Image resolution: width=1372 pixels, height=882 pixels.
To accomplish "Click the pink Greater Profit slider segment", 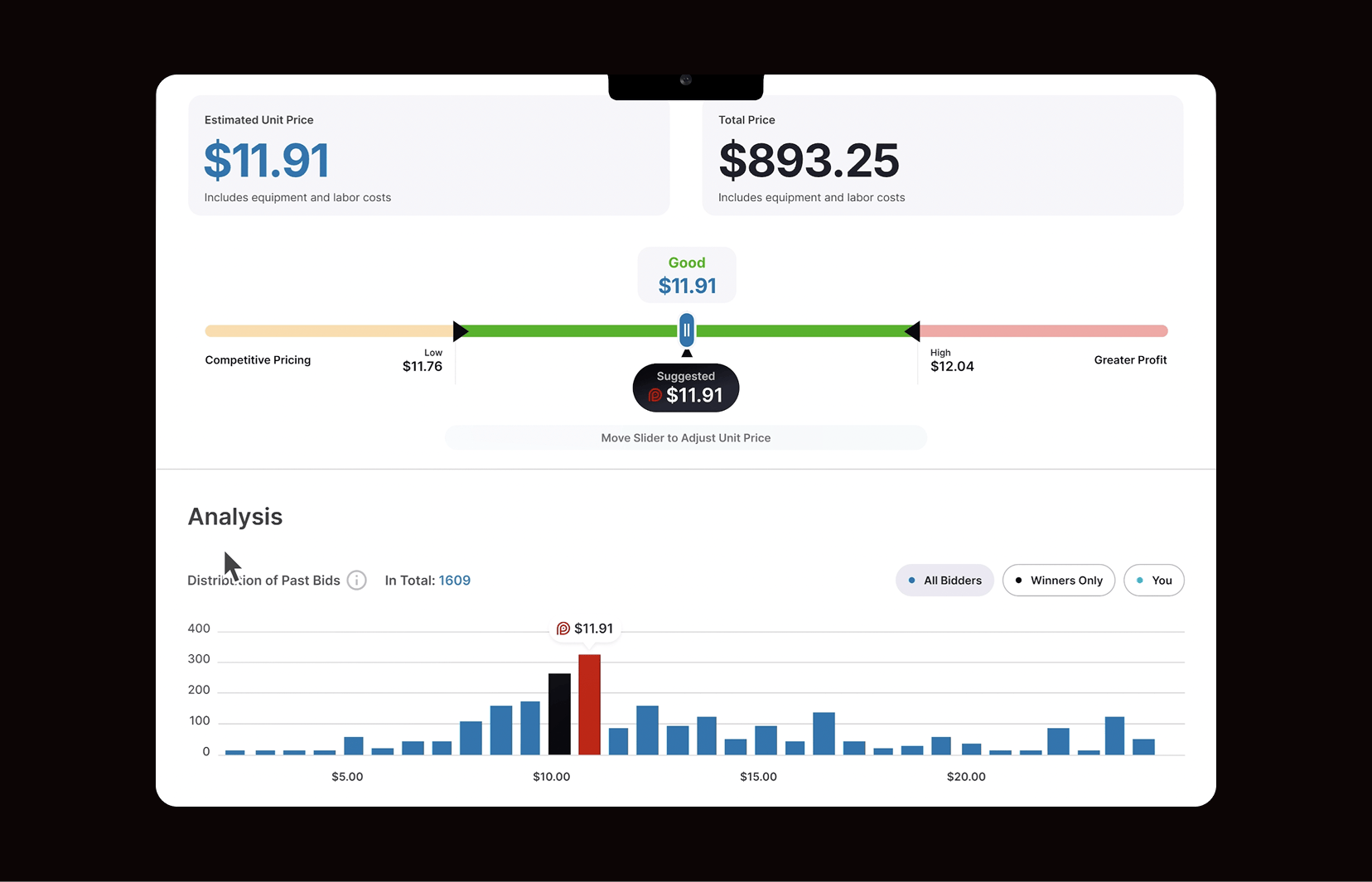I will click(1043, 331).
